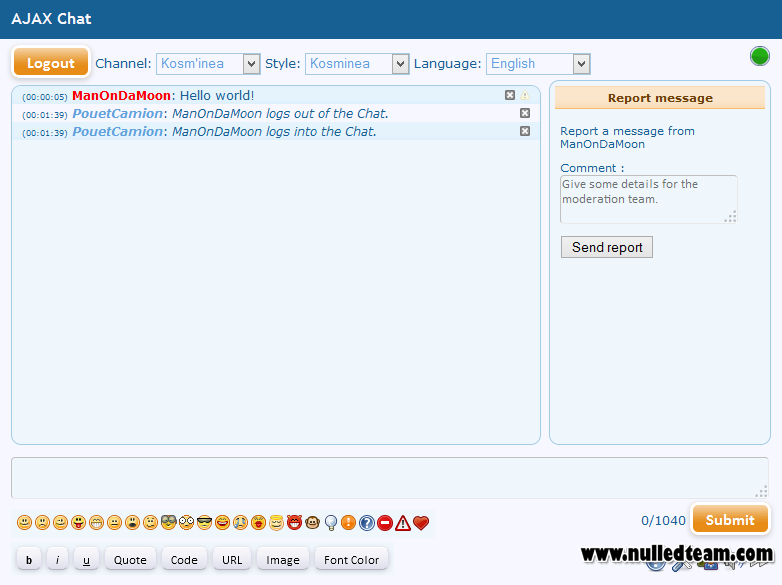Click PouetCamion name on the 'logs into' line
This screenshot has width=782, height=585.
pos(118,131)
